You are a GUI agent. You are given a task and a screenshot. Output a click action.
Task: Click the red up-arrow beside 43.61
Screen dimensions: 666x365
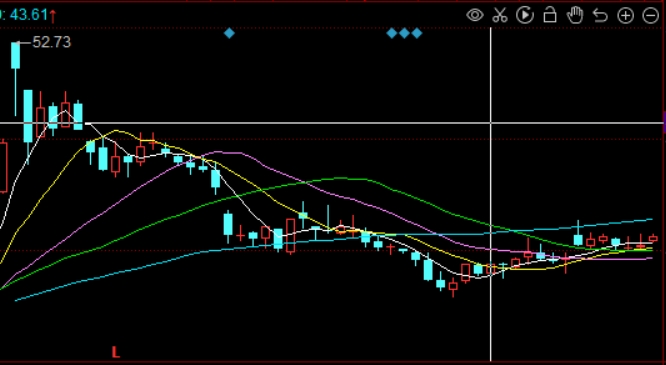[53, 16]
